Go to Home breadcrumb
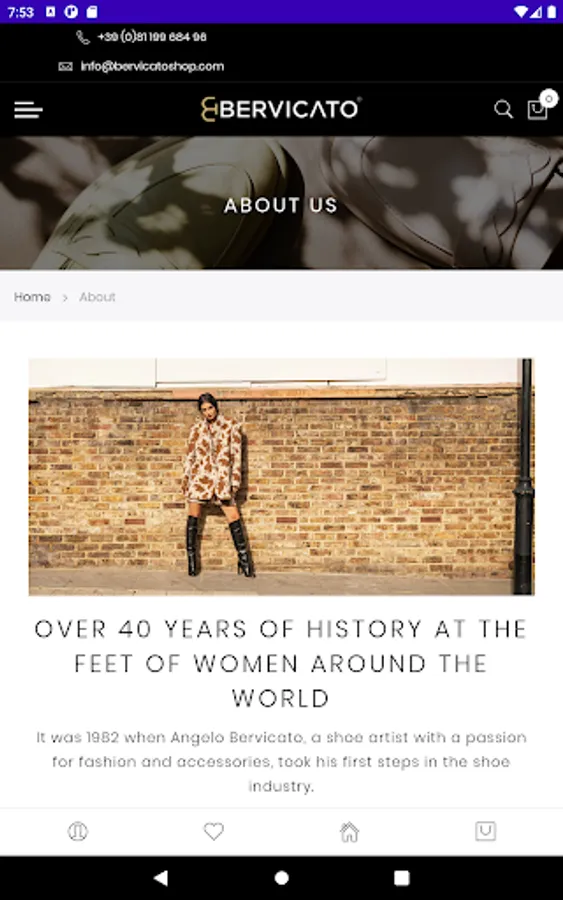This screenshot has height=900, width=563. 32,297
